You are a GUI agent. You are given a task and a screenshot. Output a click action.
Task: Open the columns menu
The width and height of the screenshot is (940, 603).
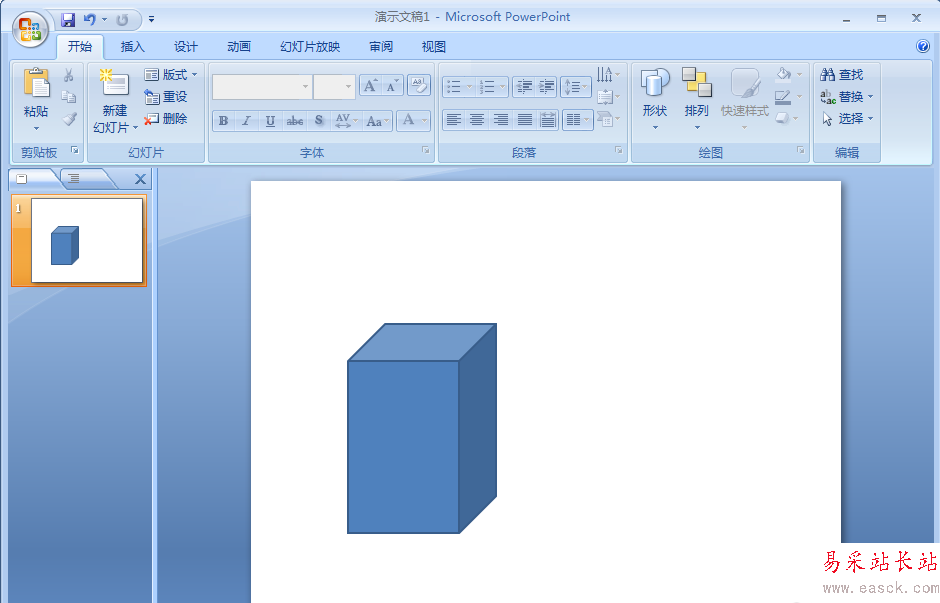coord(577,120)
